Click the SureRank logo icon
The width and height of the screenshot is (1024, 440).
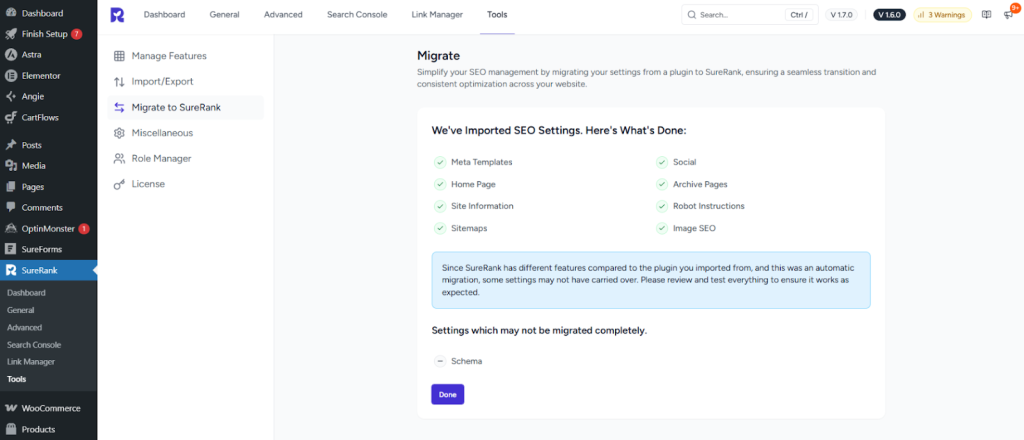(117, 15)
